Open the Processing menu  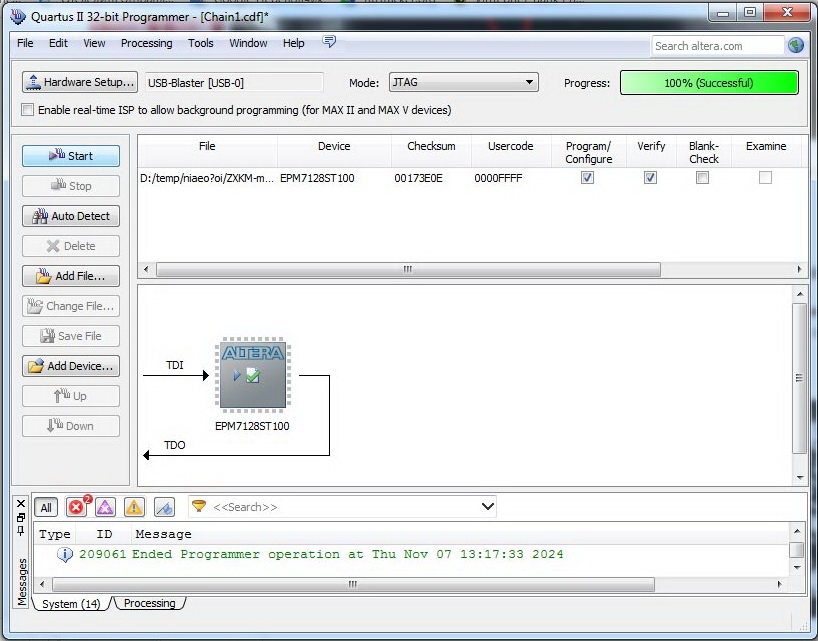coord(147,43)
